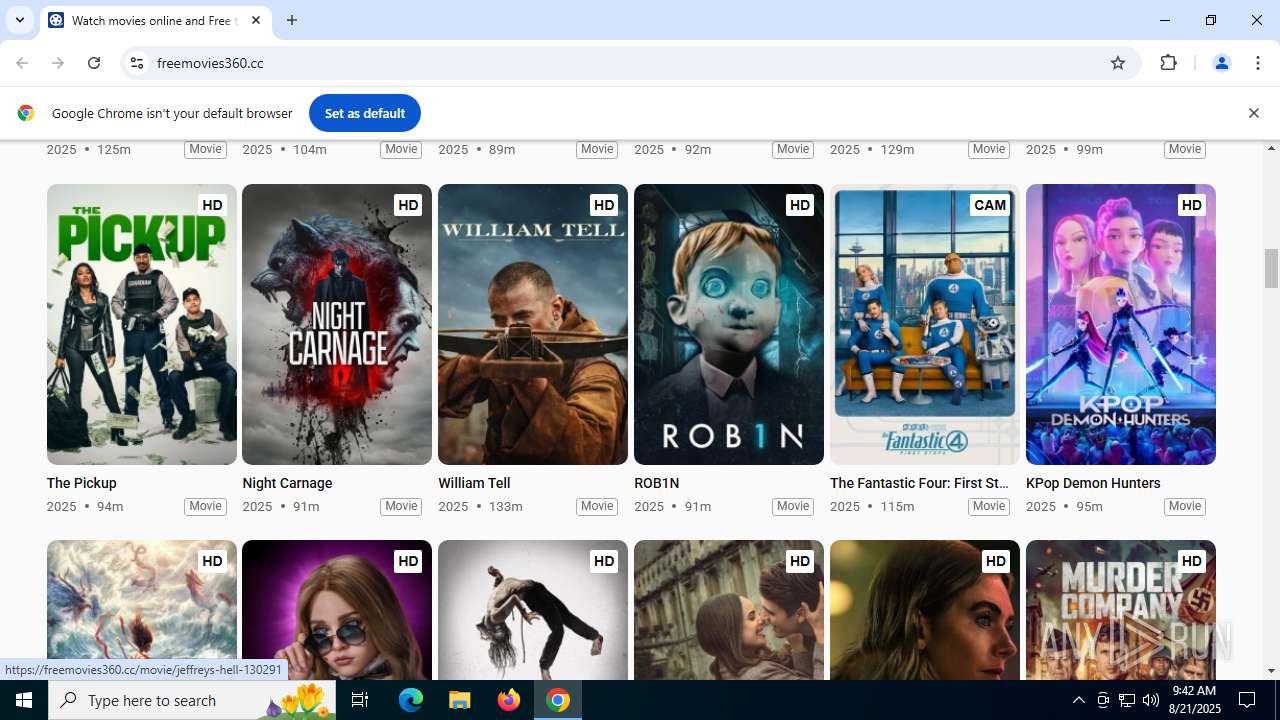Open Task View from the taskbar
Viewport: 1280px width, 720px height.
pyautogui.click(x=360, y=700)
